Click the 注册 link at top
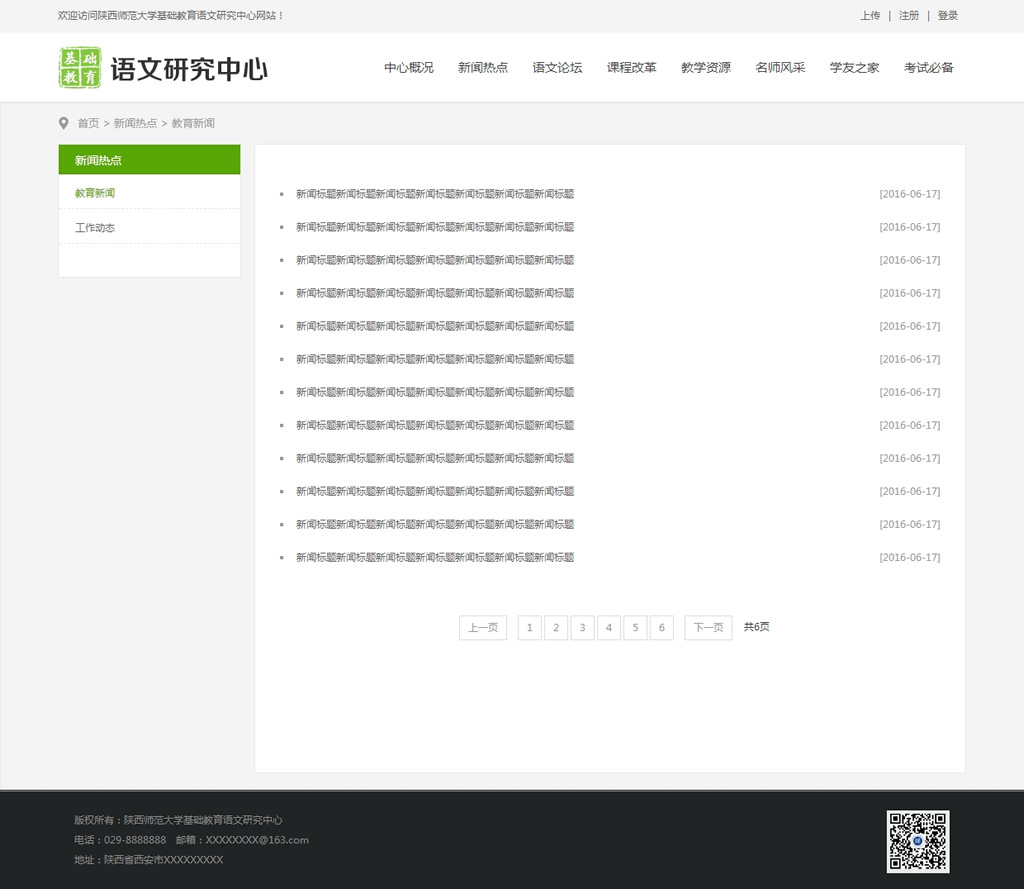Viewport: 1024px width, 889px height. pyautogui.click(x=909, y=16)
